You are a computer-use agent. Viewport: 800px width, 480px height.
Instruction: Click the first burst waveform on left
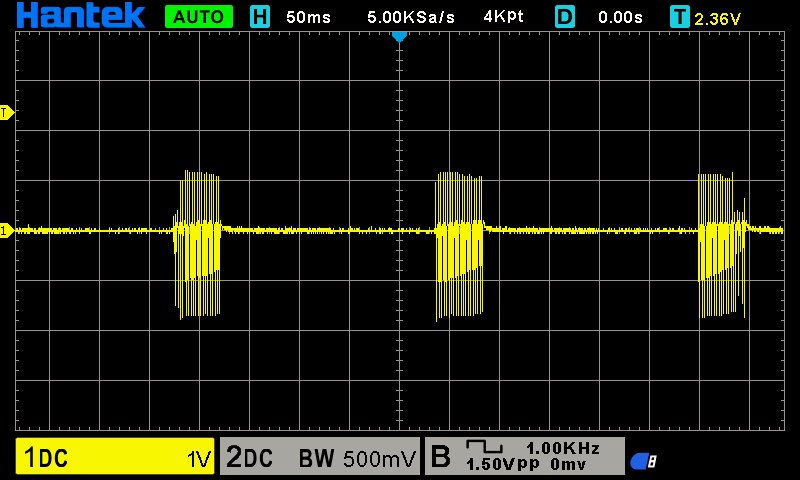tap(197, 244)
